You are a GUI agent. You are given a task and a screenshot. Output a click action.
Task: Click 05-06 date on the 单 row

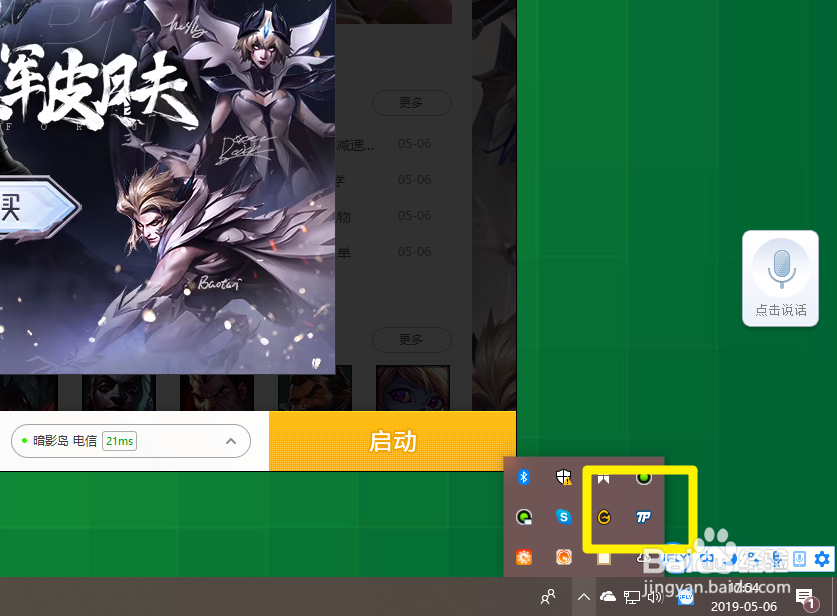(x=414, y=251)
